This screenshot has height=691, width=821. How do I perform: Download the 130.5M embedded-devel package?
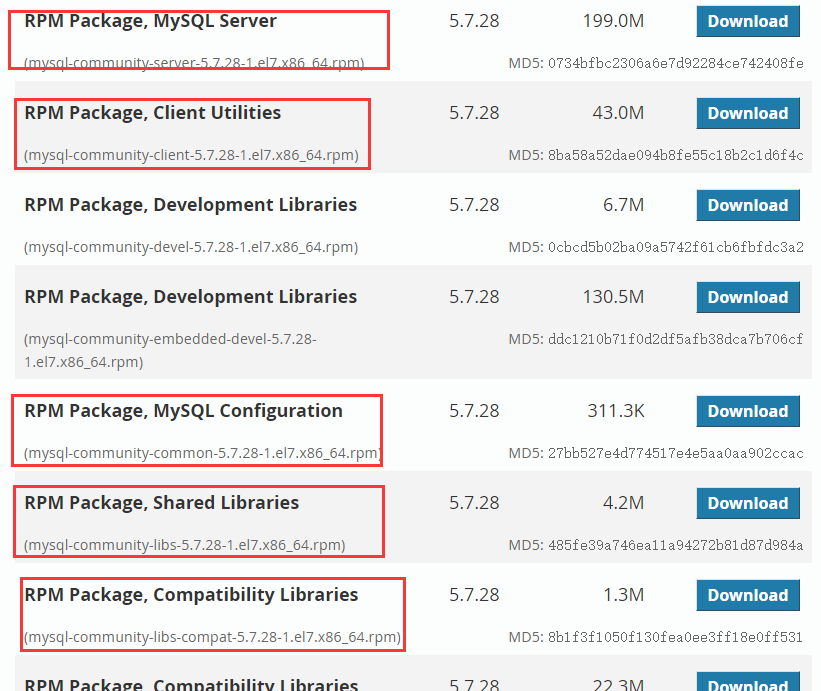point(748,297)
